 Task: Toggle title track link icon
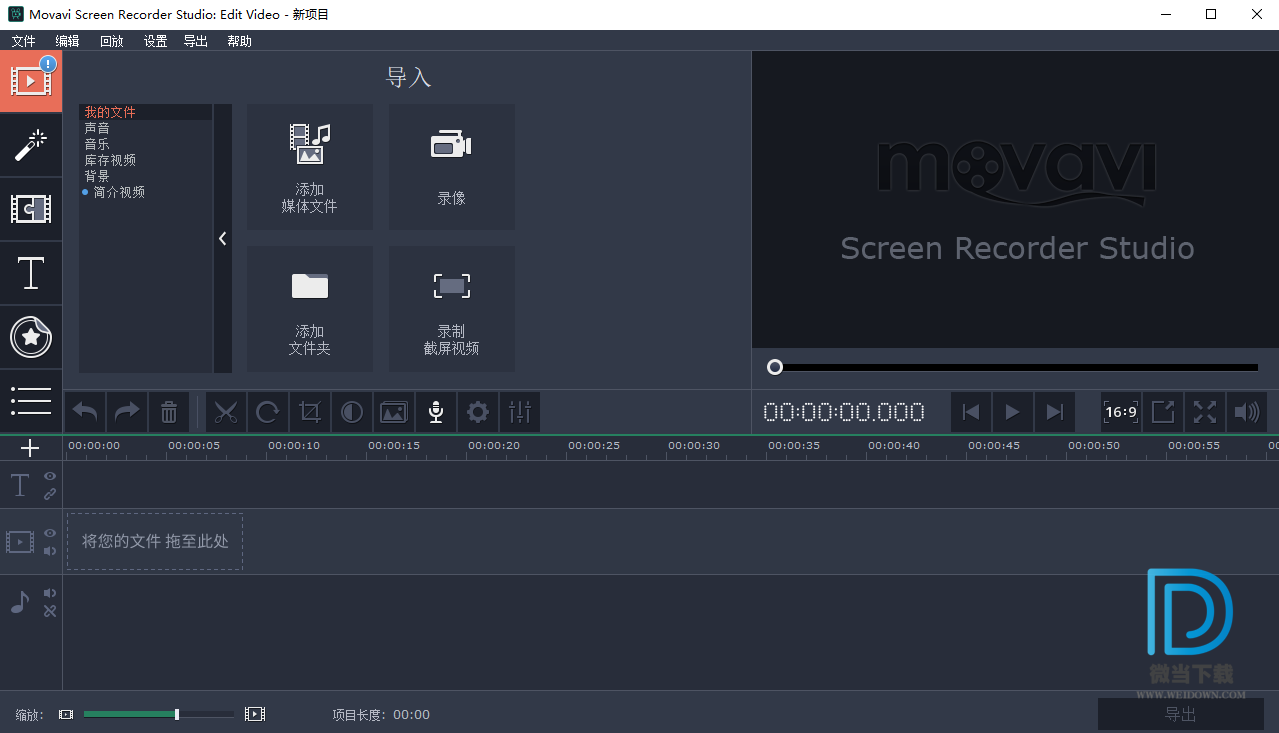point(50,494)
